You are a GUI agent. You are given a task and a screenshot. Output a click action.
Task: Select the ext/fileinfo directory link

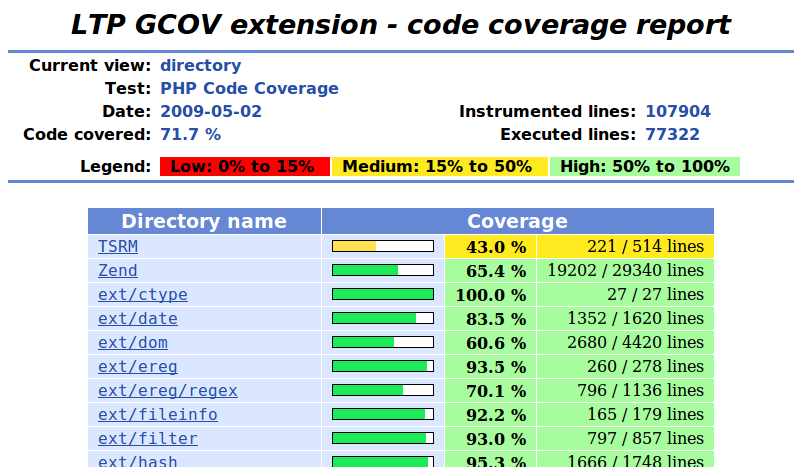(x=157, y=415)
